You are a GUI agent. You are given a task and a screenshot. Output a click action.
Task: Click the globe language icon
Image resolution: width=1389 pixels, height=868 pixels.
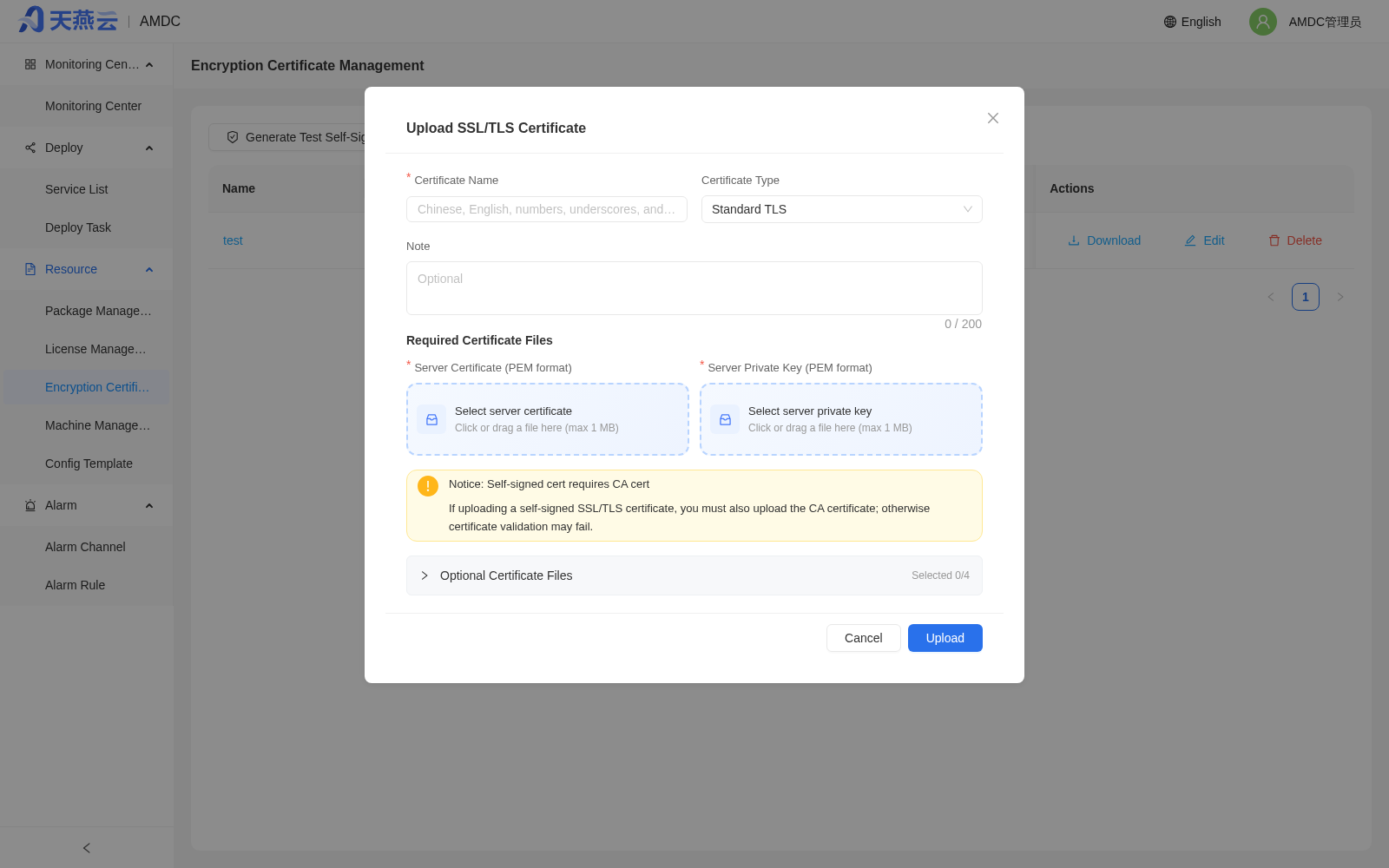pos(1170,22)
